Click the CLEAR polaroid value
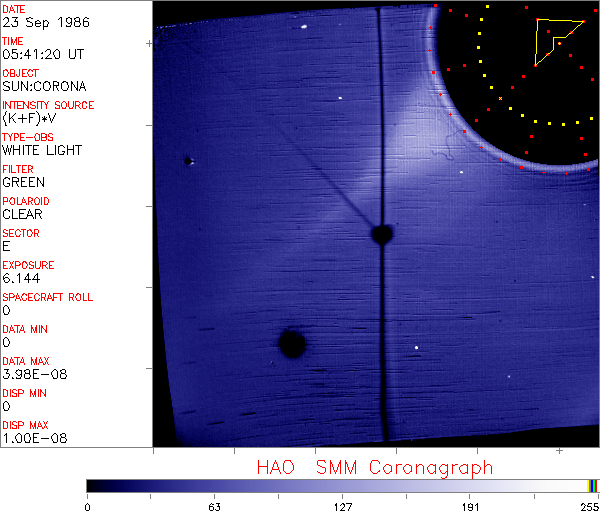 [x=23, y=214]
